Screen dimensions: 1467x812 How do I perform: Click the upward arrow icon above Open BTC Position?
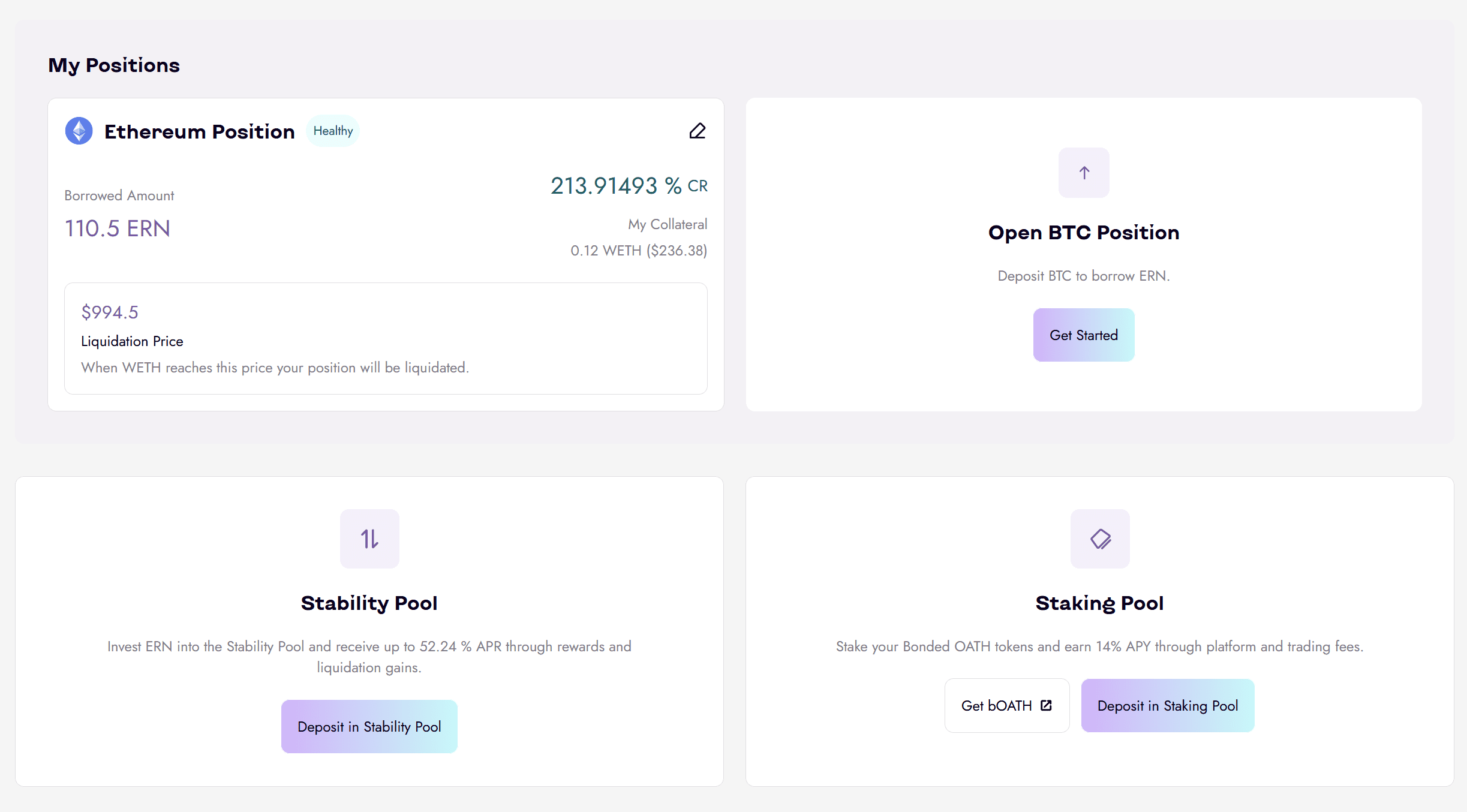pyautogui.click(x=1084, y=173)
